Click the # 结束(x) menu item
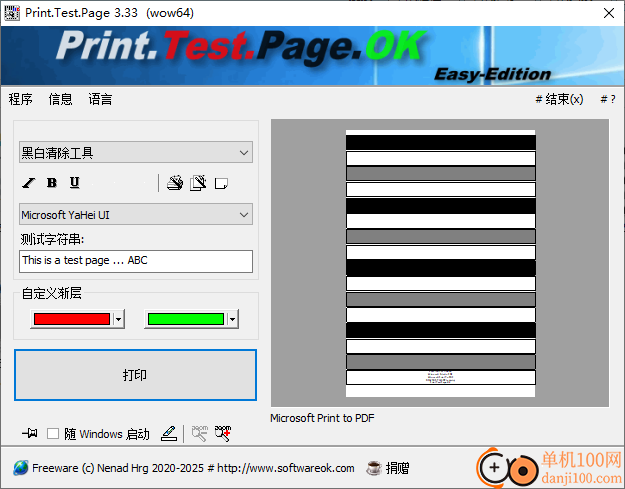 (559, 99)
